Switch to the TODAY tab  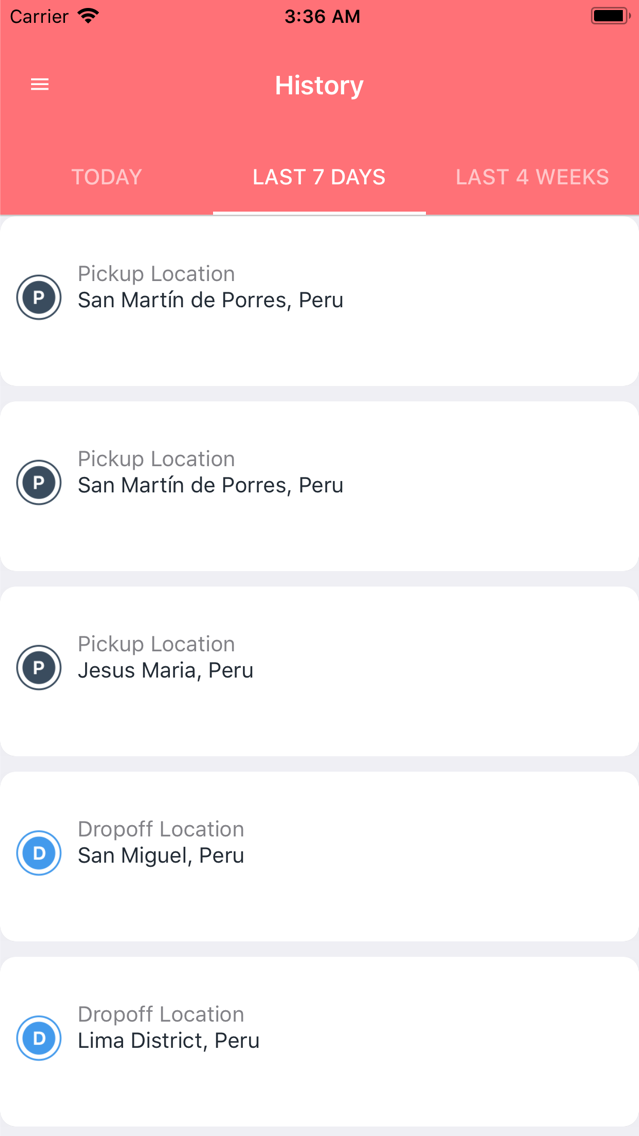[106, 177]
